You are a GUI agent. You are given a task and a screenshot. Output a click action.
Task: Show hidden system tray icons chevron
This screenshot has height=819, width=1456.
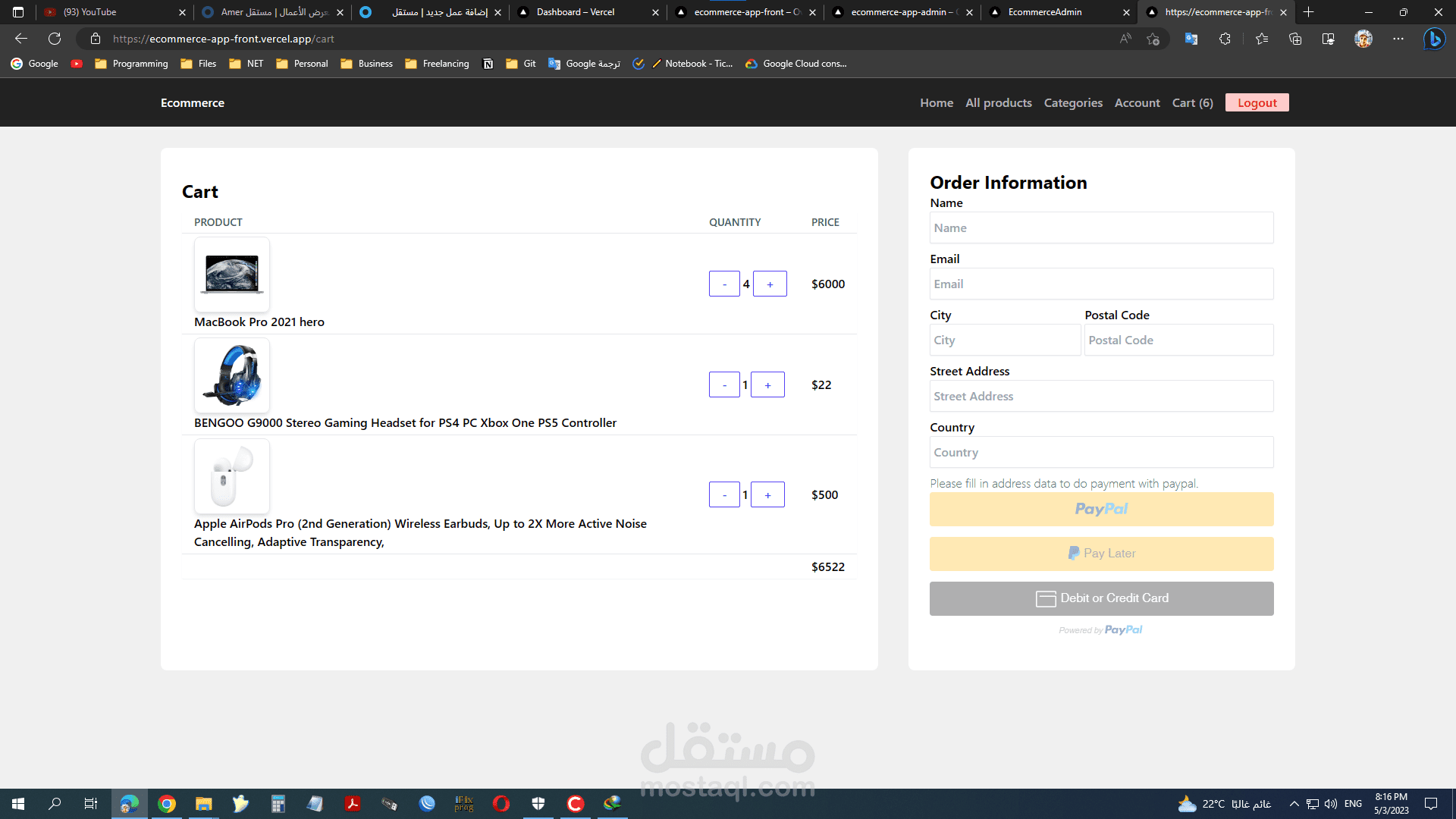click(x=1294, y=804)
